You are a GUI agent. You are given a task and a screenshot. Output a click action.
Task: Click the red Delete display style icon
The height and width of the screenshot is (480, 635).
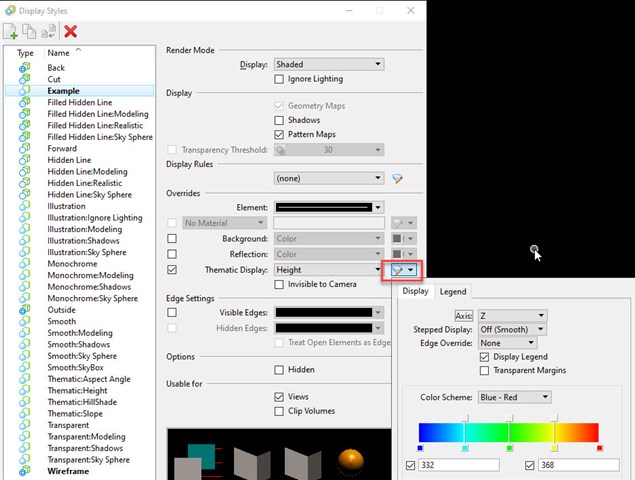(71, 31)
